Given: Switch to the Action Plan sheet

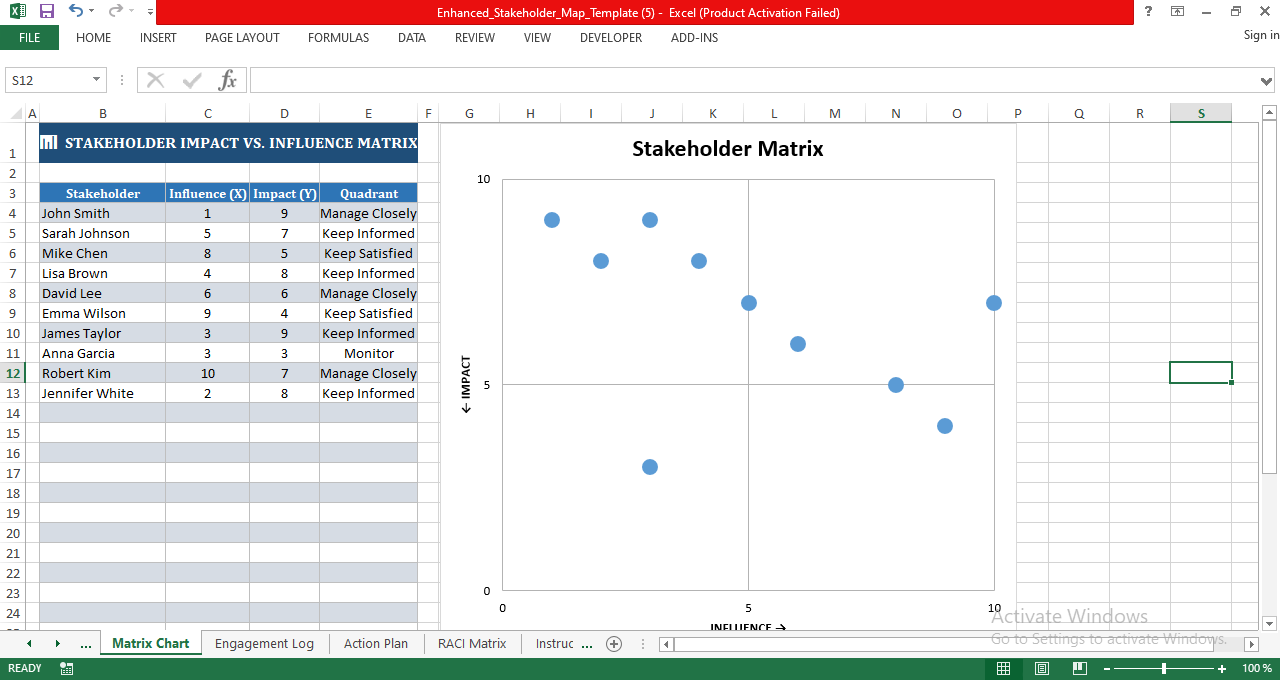Looking at the screenshot, I should point(376,643).
